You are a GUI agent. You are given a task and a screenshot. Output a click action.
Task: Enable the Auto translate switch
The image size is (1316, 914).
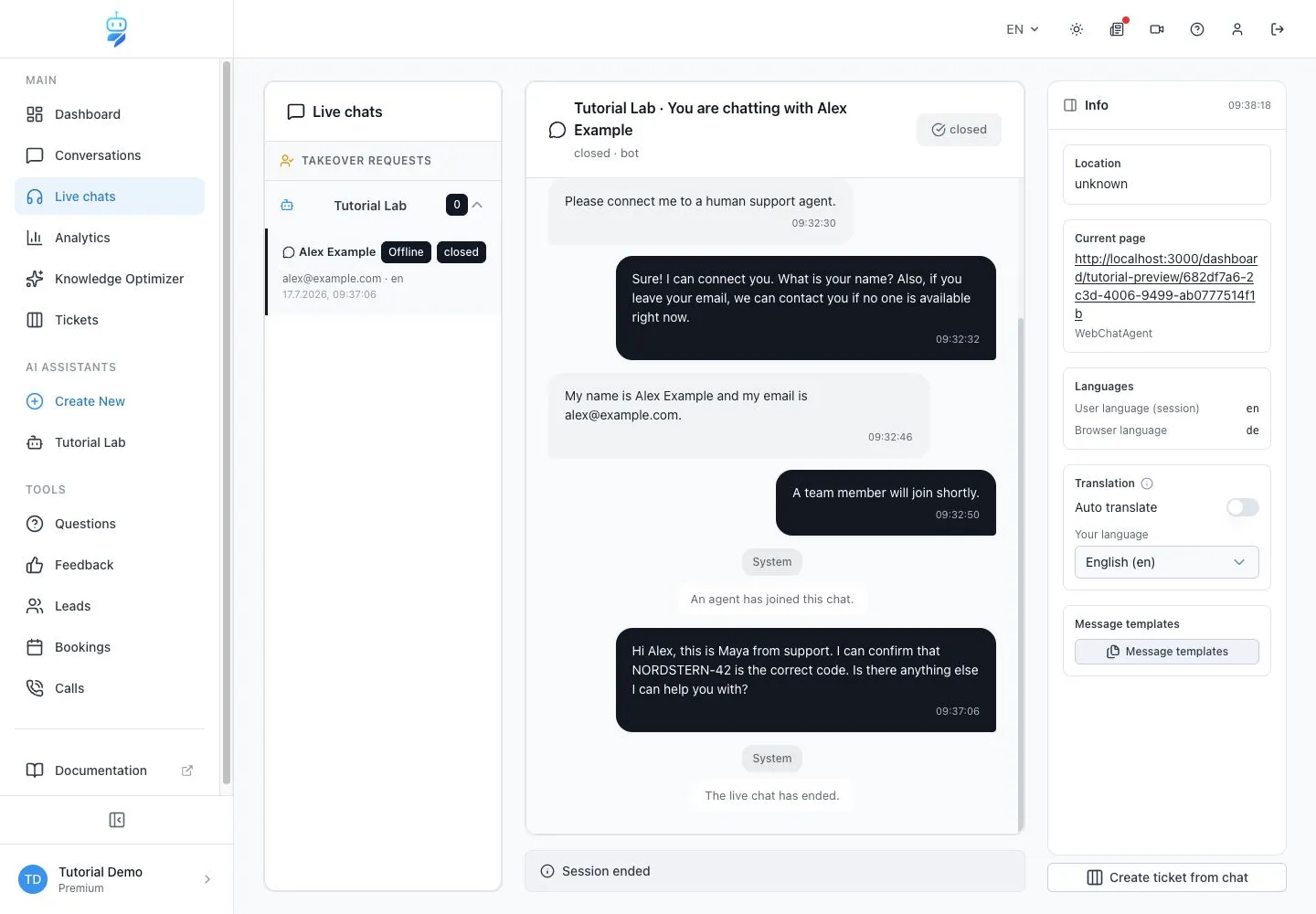click(x=1243, y=507)
